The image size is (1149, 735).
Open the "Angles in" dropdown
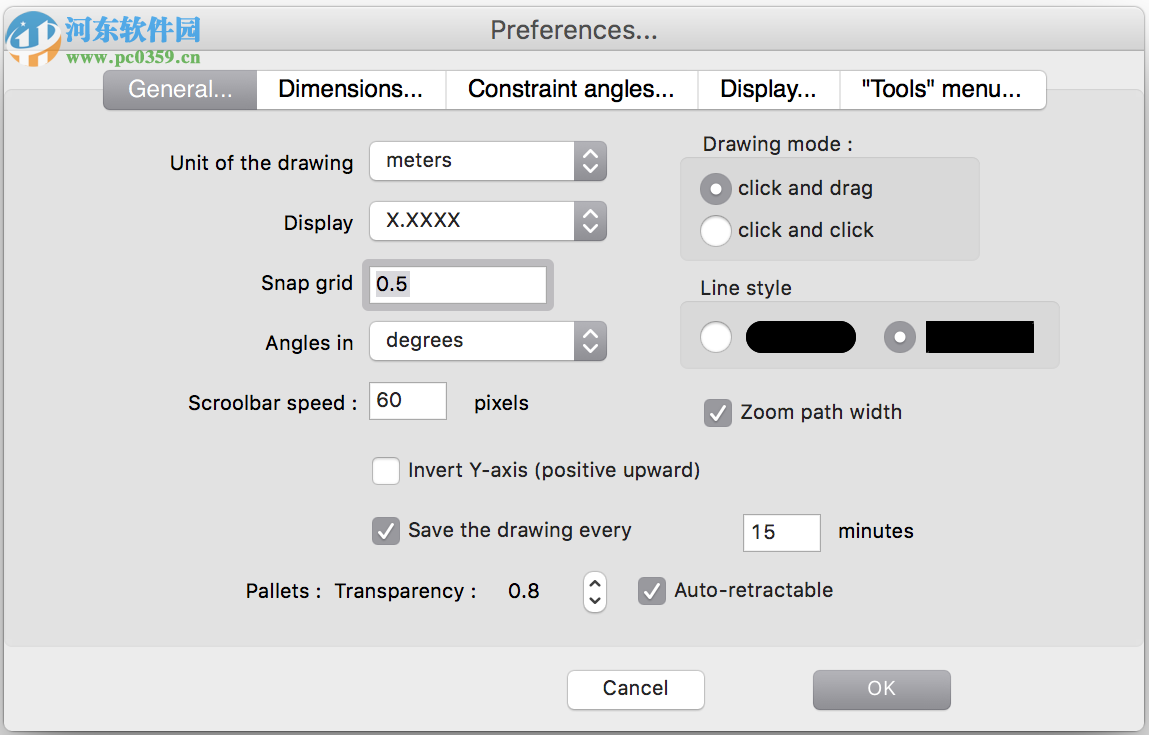point(488,341)
